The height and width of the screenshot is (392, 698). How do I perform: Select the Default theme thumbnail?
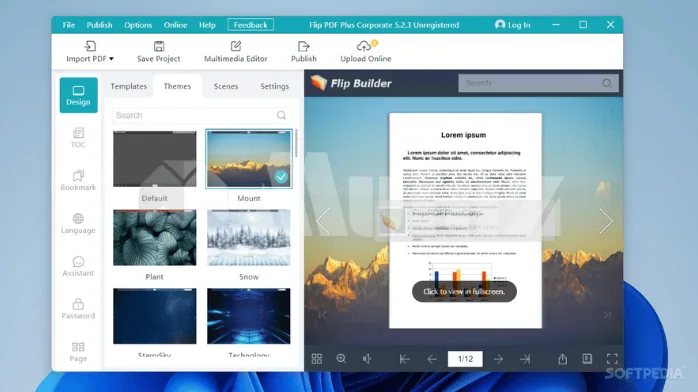154,159
